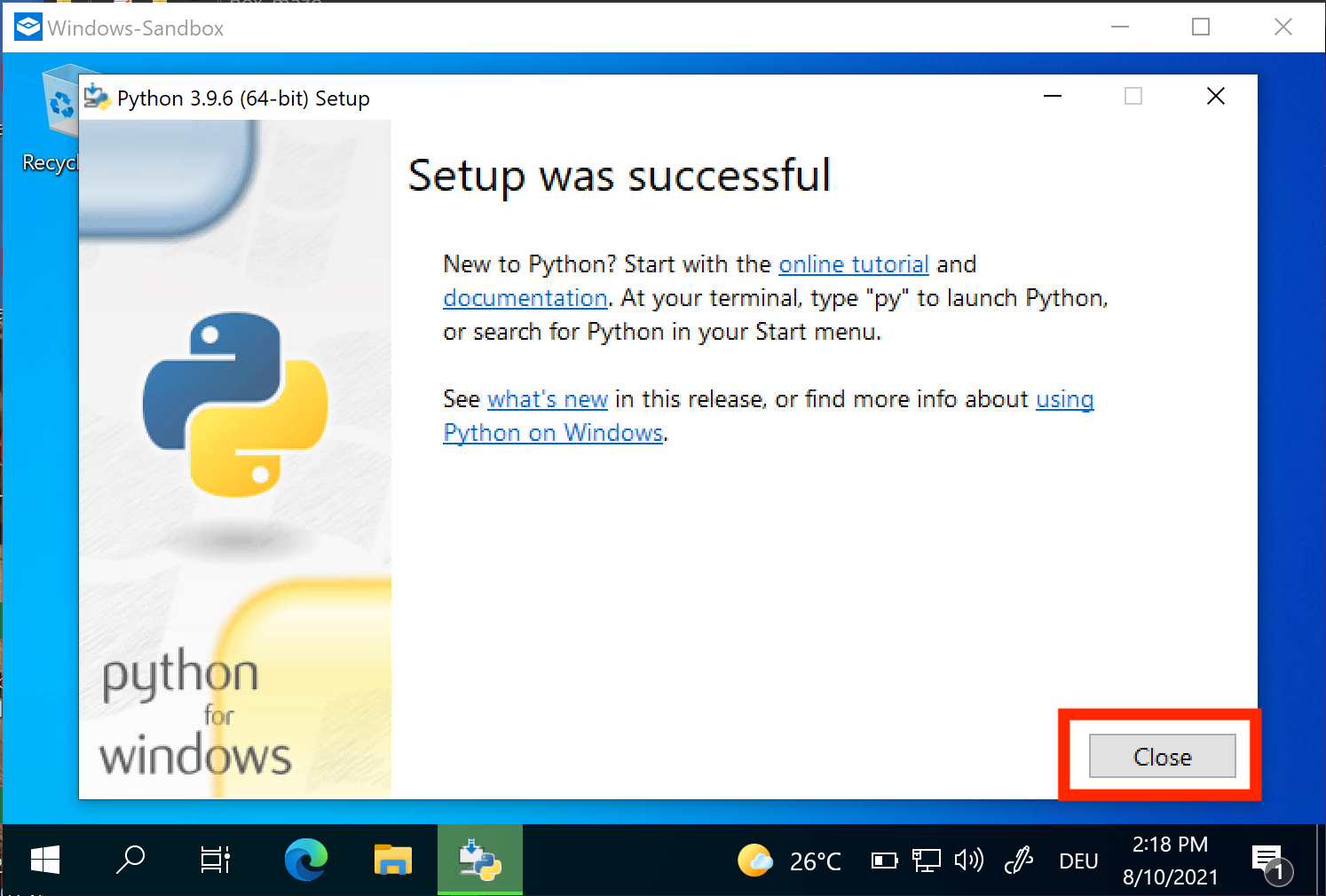Viewport: 1326px width, 896px height.
Task: Click the Show desktop strip
Action: (1320, 860)
